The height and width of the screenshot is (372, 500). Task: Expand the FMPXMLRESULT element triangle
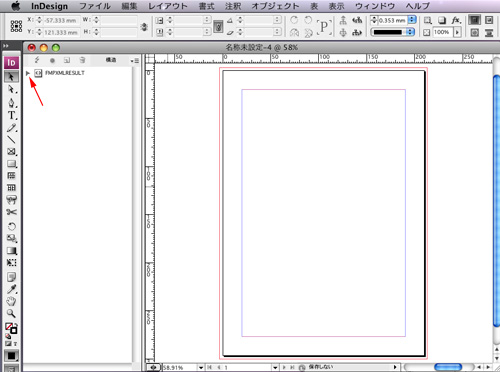click(28, 73)
